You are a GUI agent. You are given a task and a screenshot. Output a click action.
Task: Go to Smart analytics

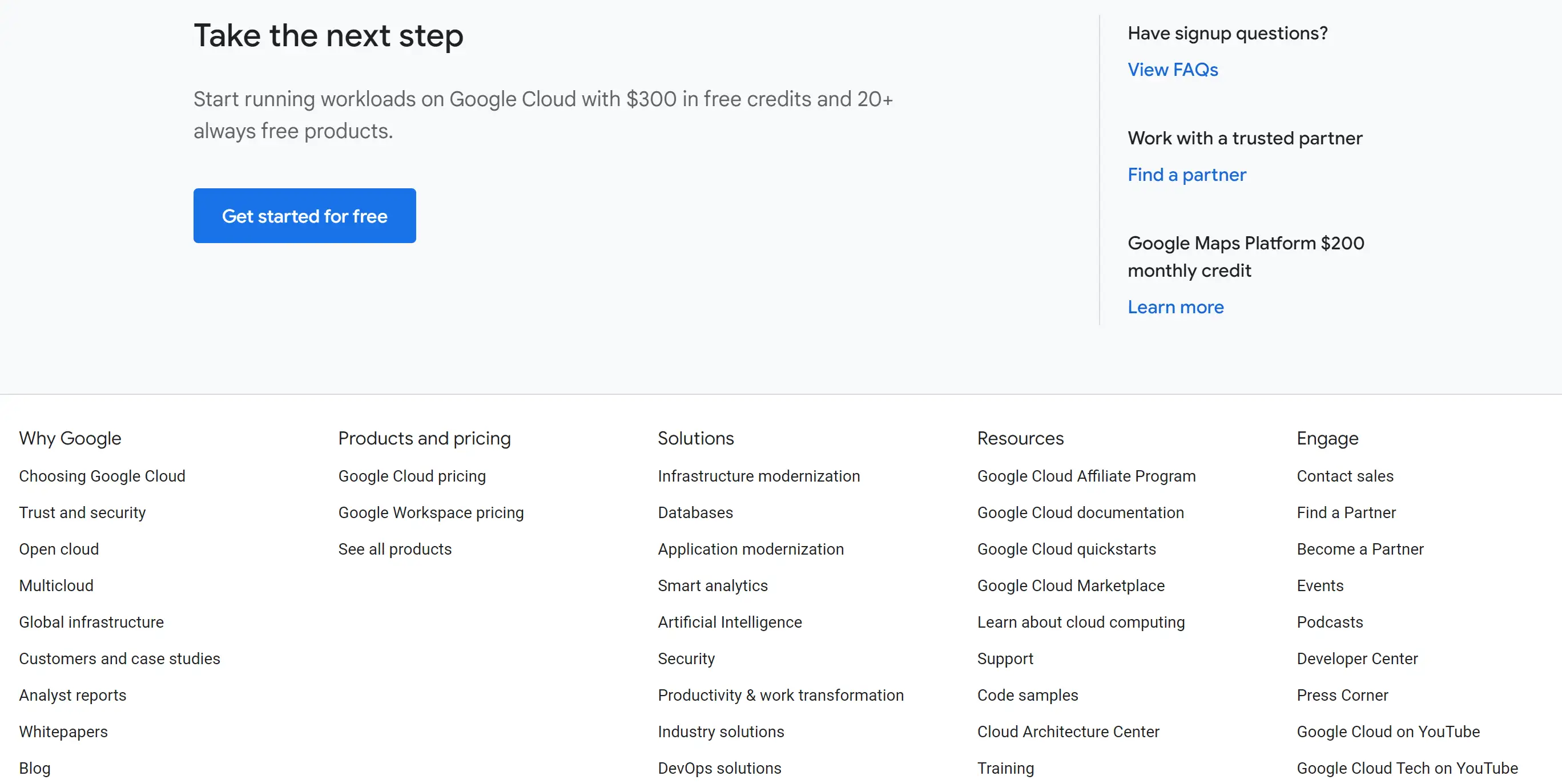(712, 586)
